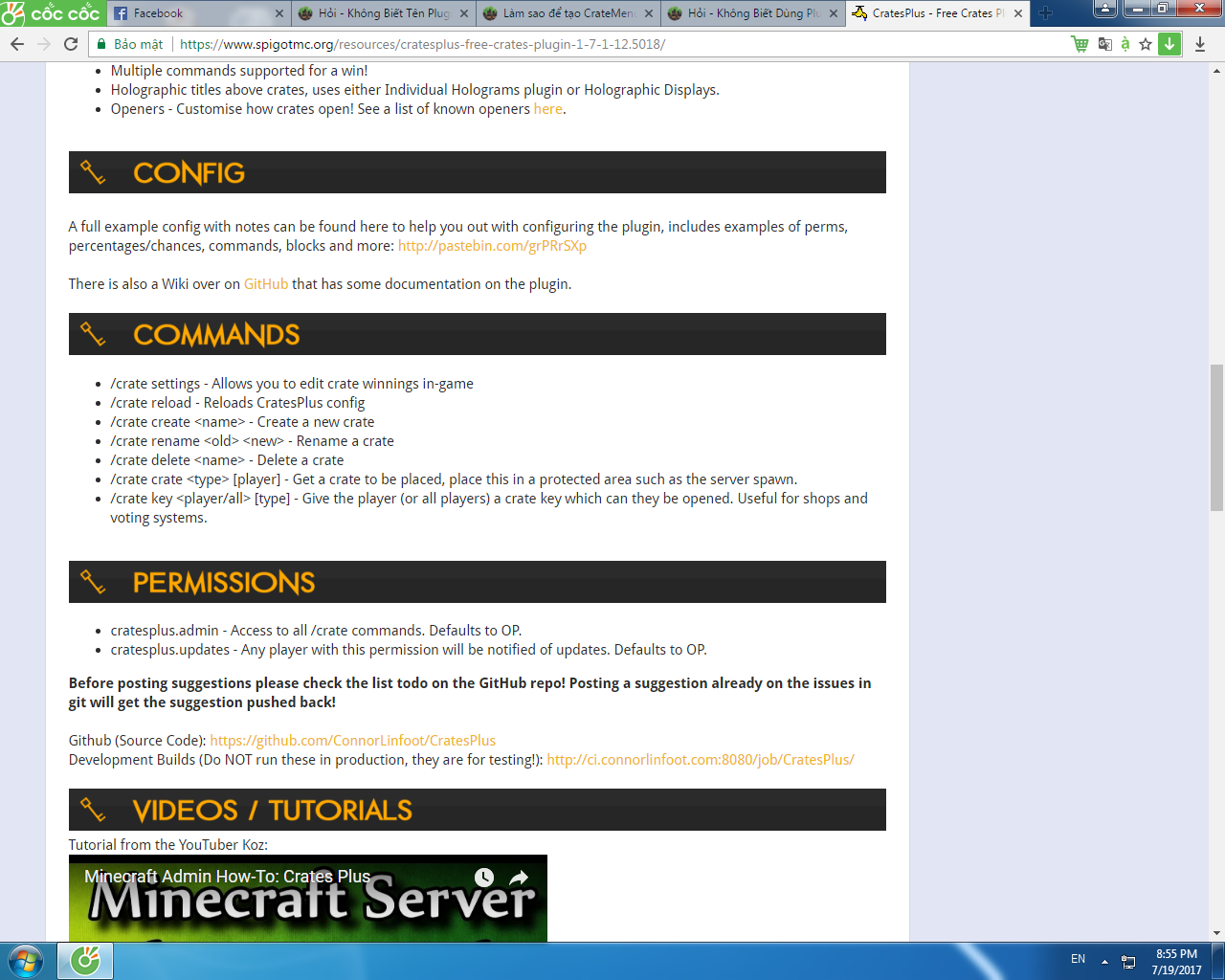Screen dimensions: 1225x980
Task: Go back to the previous page
Action: tap(17, 44)
